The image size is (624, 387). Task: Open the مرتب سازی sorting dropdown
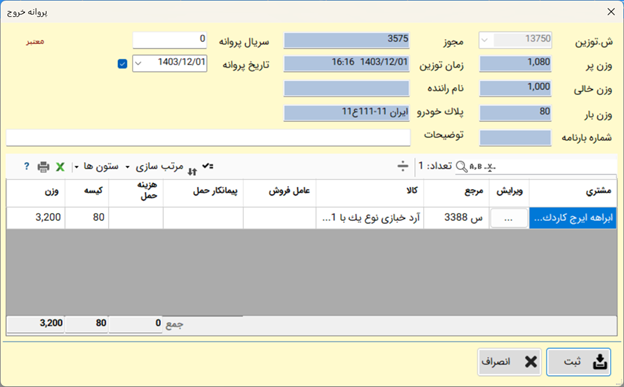[155, 166]
